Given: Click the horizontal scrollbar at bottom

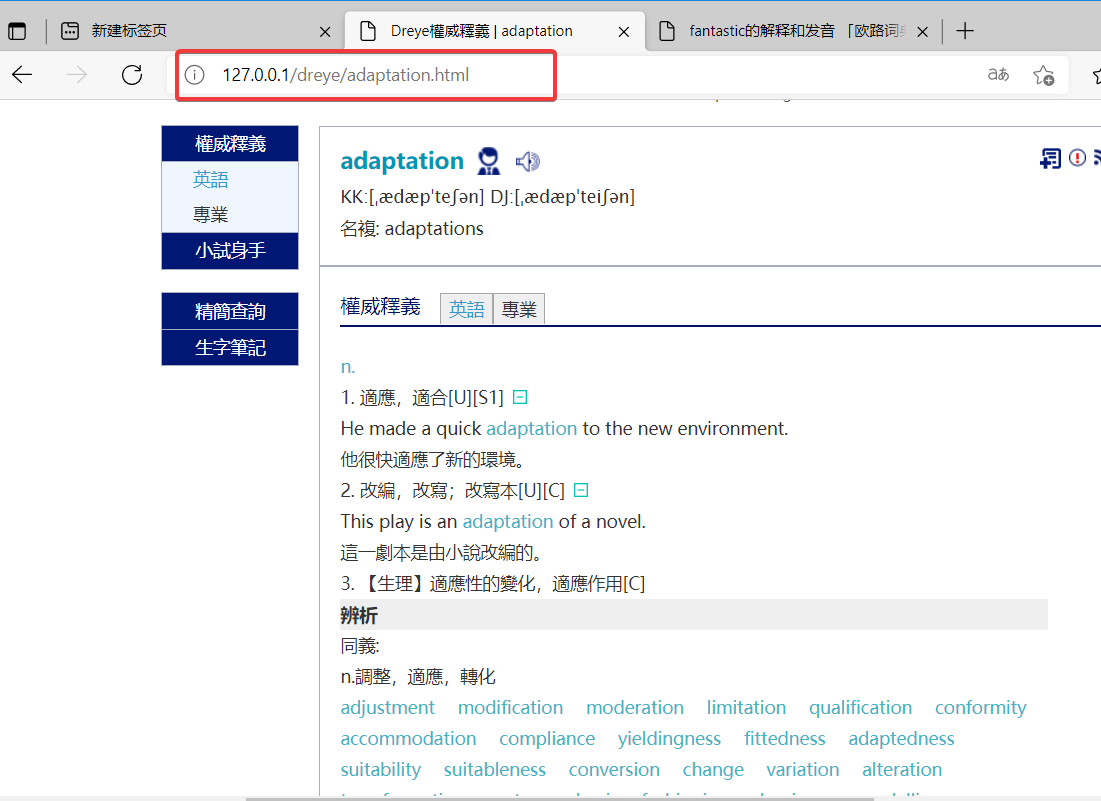Looking at the screenshot, I should click(560, 799).
